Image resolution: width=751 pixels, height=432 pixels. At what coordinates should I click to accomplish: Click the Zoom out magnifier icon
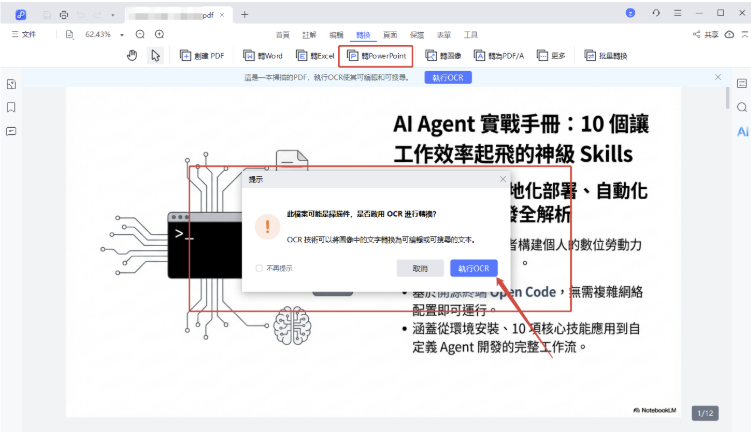pyautogui.click(x=140, y=34)
